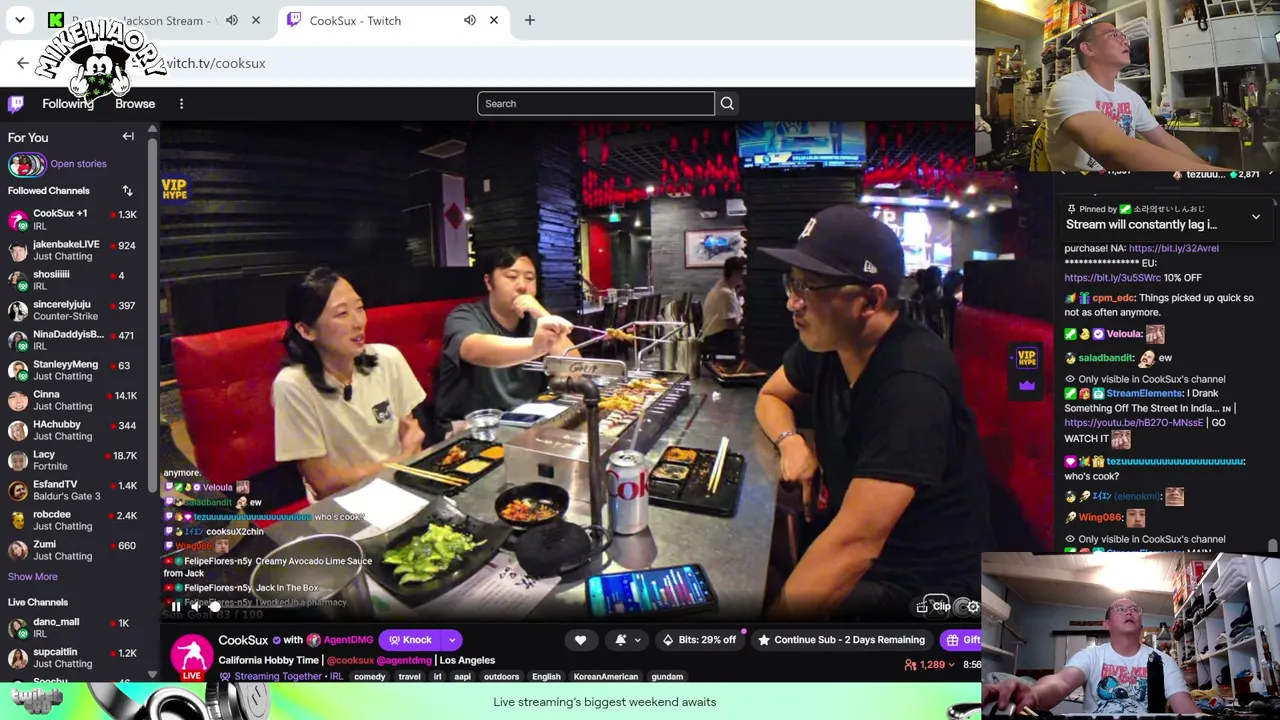Open CookSux channel name link
This screenshot has height=720, width=1280.
[243, 640]
